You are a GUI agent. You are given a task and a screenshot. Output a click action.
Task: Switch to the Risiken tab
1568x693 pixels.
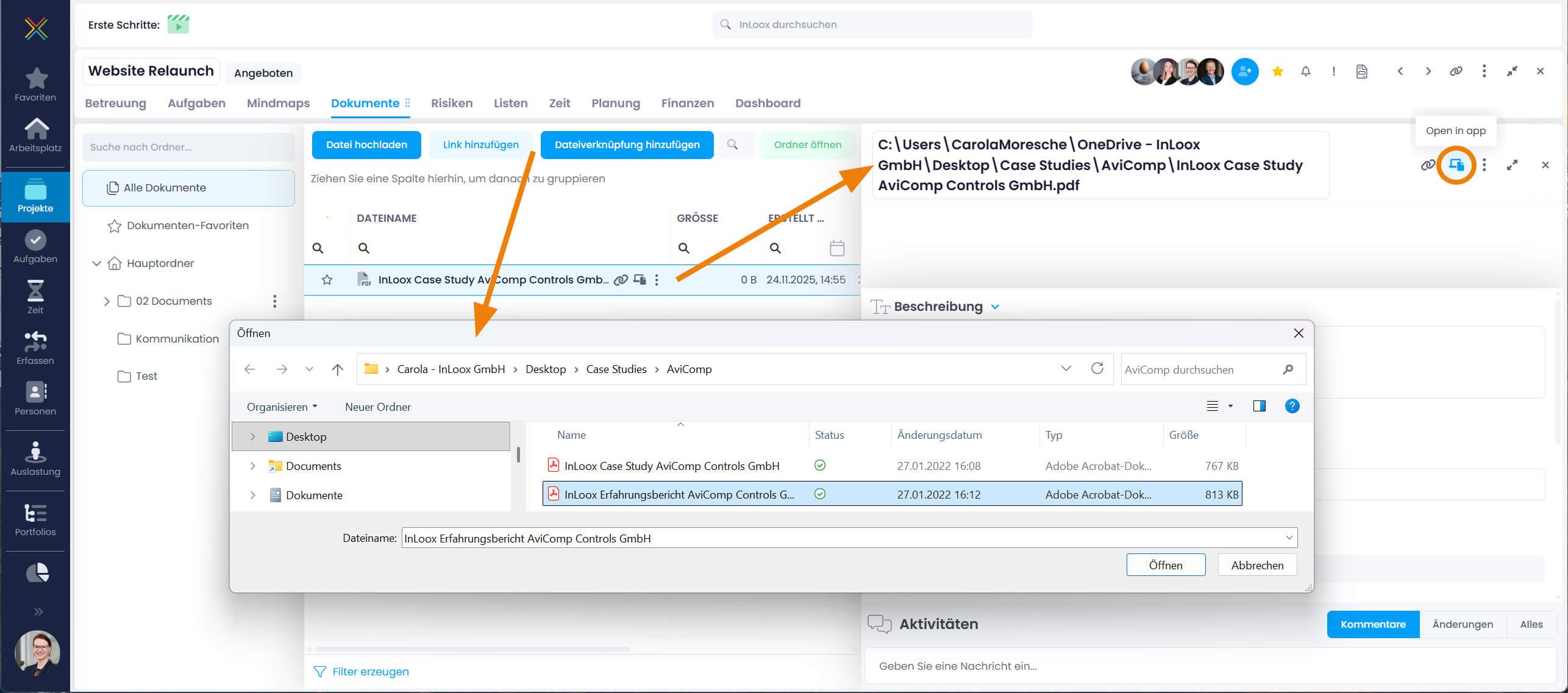452,103
